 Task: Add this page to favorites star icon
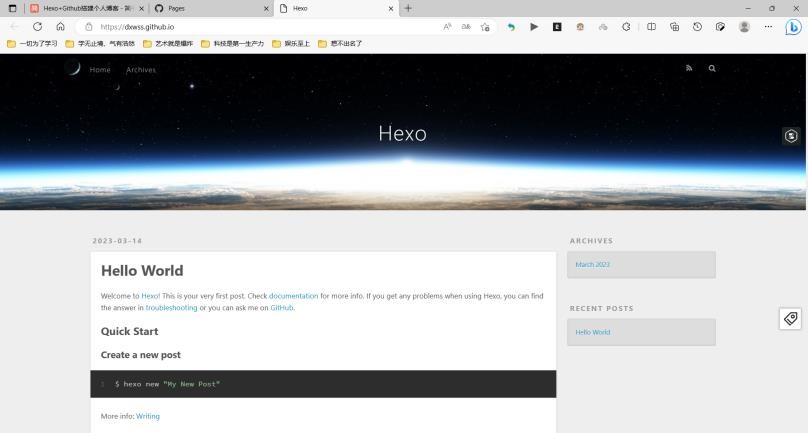click(x=485, y=27)
